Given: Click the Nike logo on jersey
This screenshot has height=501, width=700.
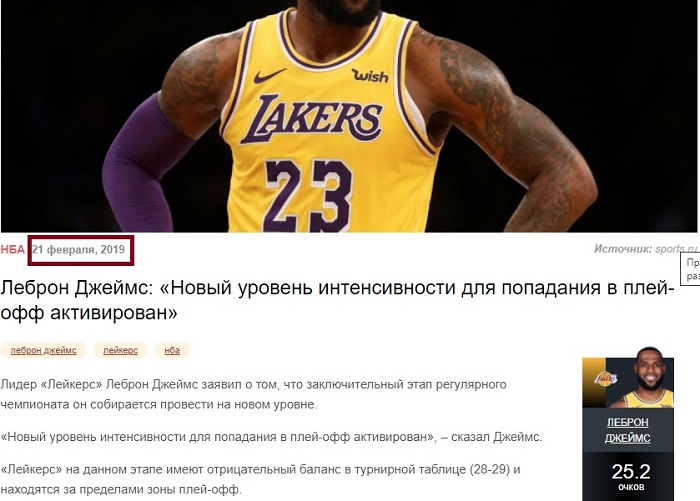Looking at the screenshot, I should [270, 76].
